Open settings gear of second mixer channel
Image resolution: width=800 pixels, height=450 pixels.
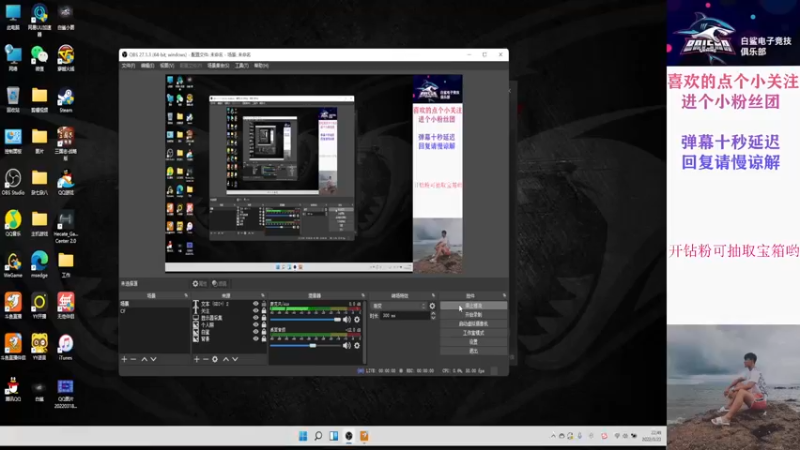point(357,345)
